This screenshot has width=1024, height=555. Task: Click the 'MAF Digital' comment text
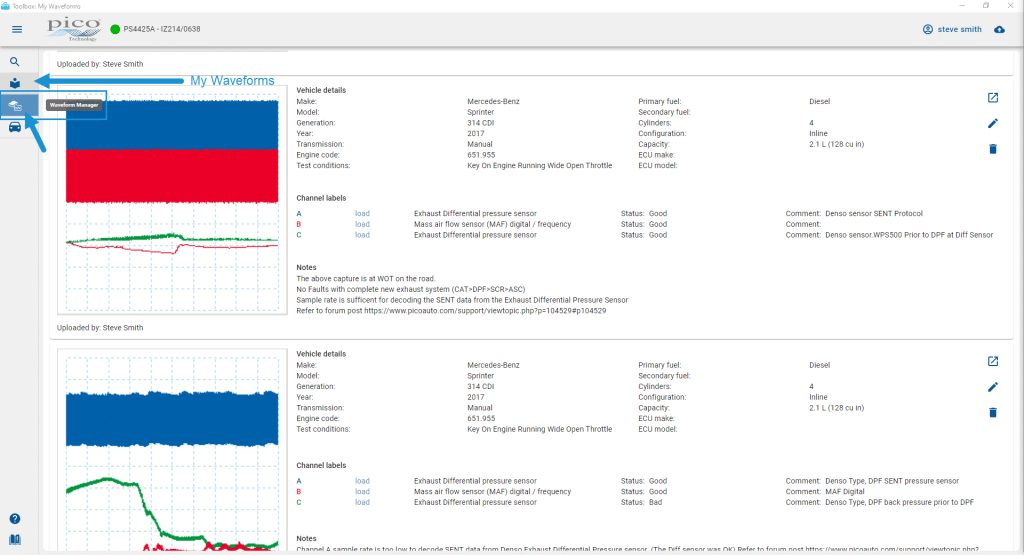click(x=844, y=492)
